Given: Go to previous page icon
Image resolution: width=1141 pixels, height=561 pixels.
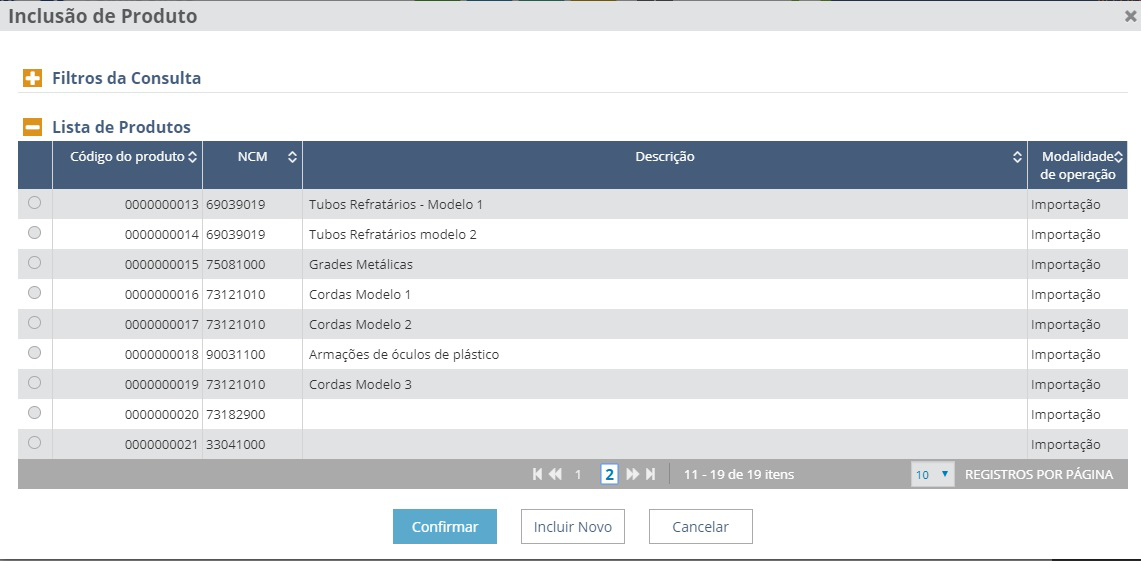Looking at the screenshot, I should point(556,474).
